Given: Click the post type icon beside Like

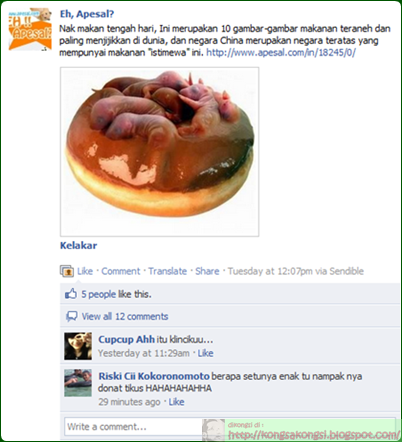Looking at the screenshot, I should pos(67,271).
